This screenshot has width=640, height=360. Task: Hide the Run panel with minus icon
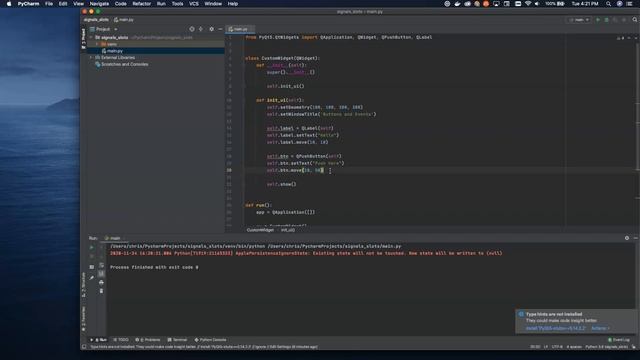pyautogui.click(x=636, y=238)
